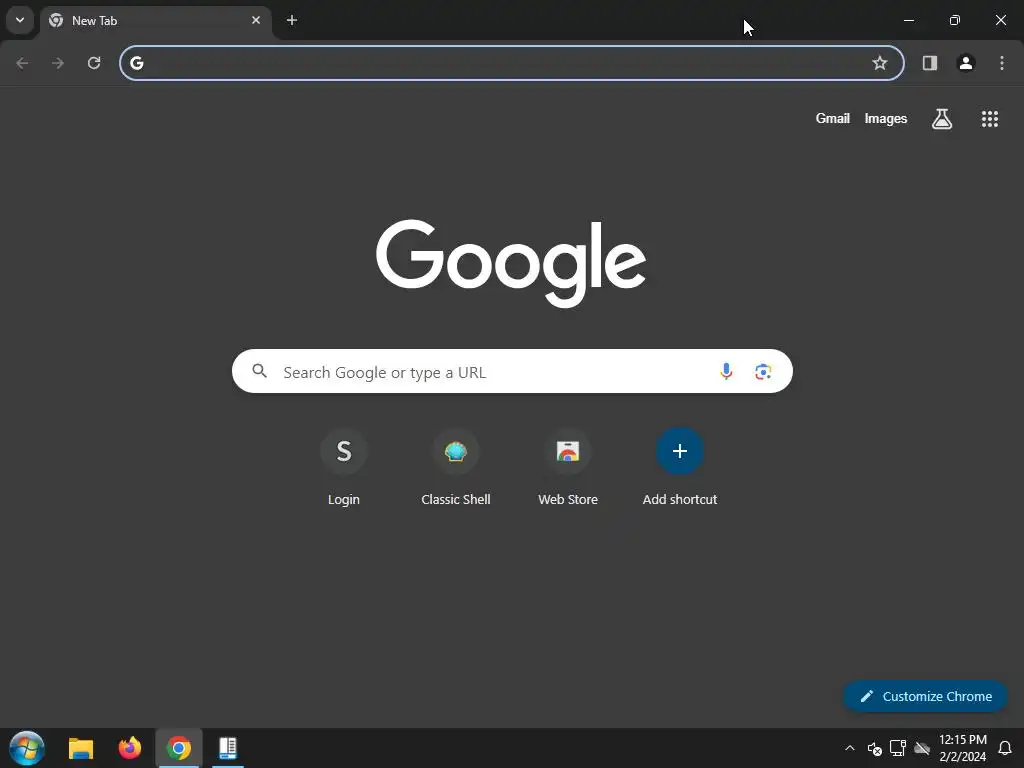This screenshot has height=768, width=1024.
Task: Open Search Labs flask icon
Action: click(x=942, y=118)
